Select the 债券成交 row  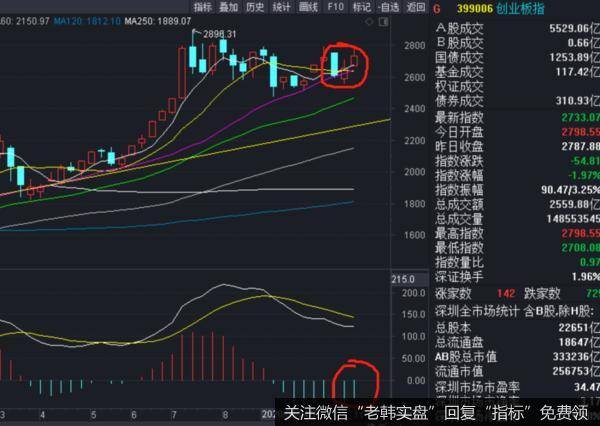517,101
